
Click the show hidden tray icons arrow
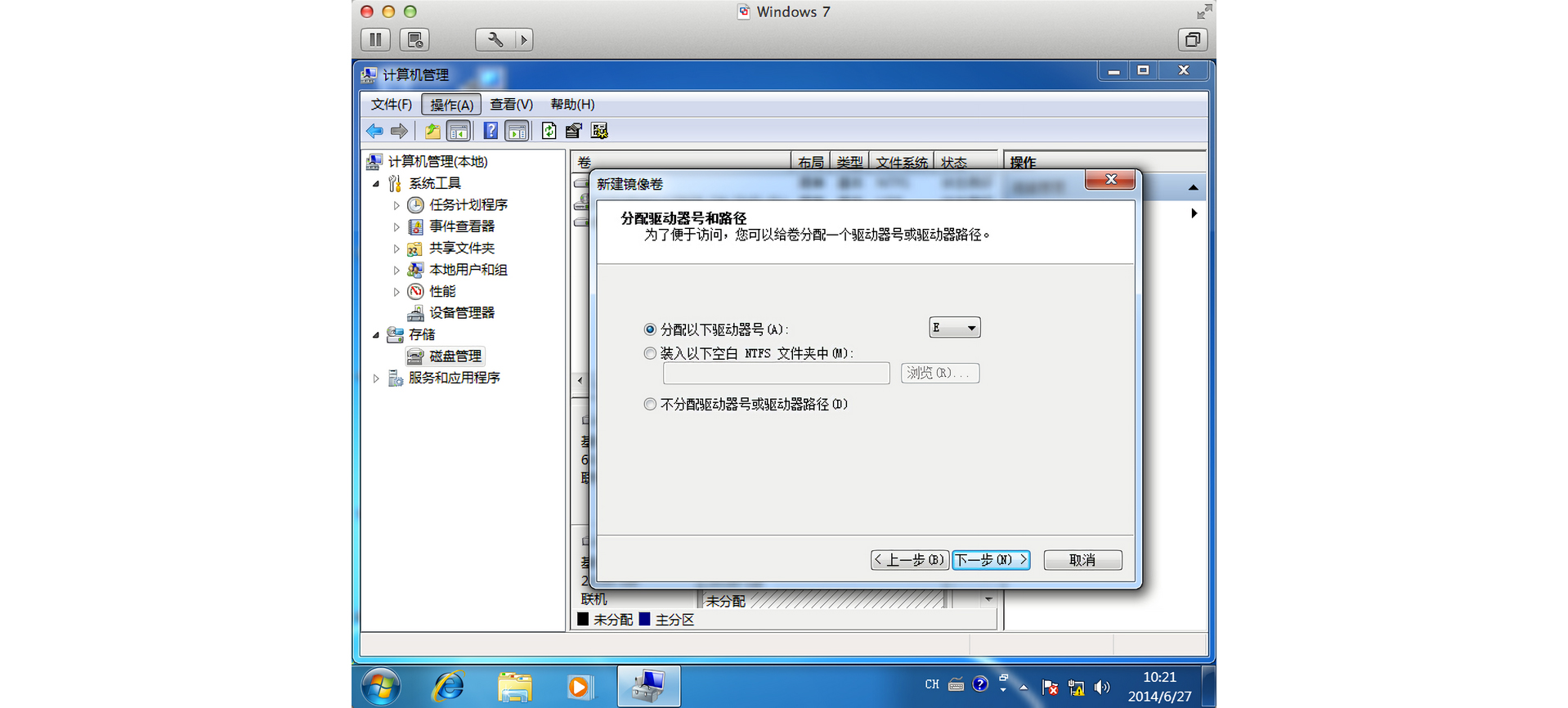(1024, 688)
